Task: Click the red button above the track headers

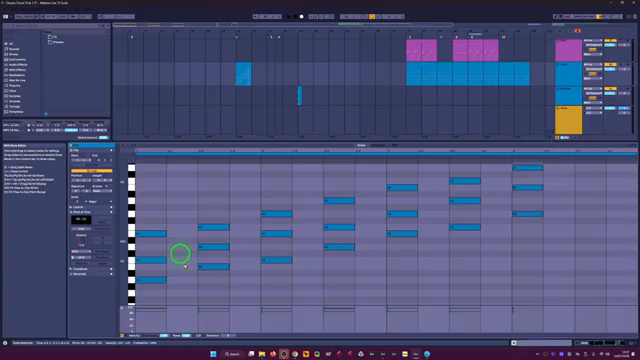Action: click(x=578, y=31)
